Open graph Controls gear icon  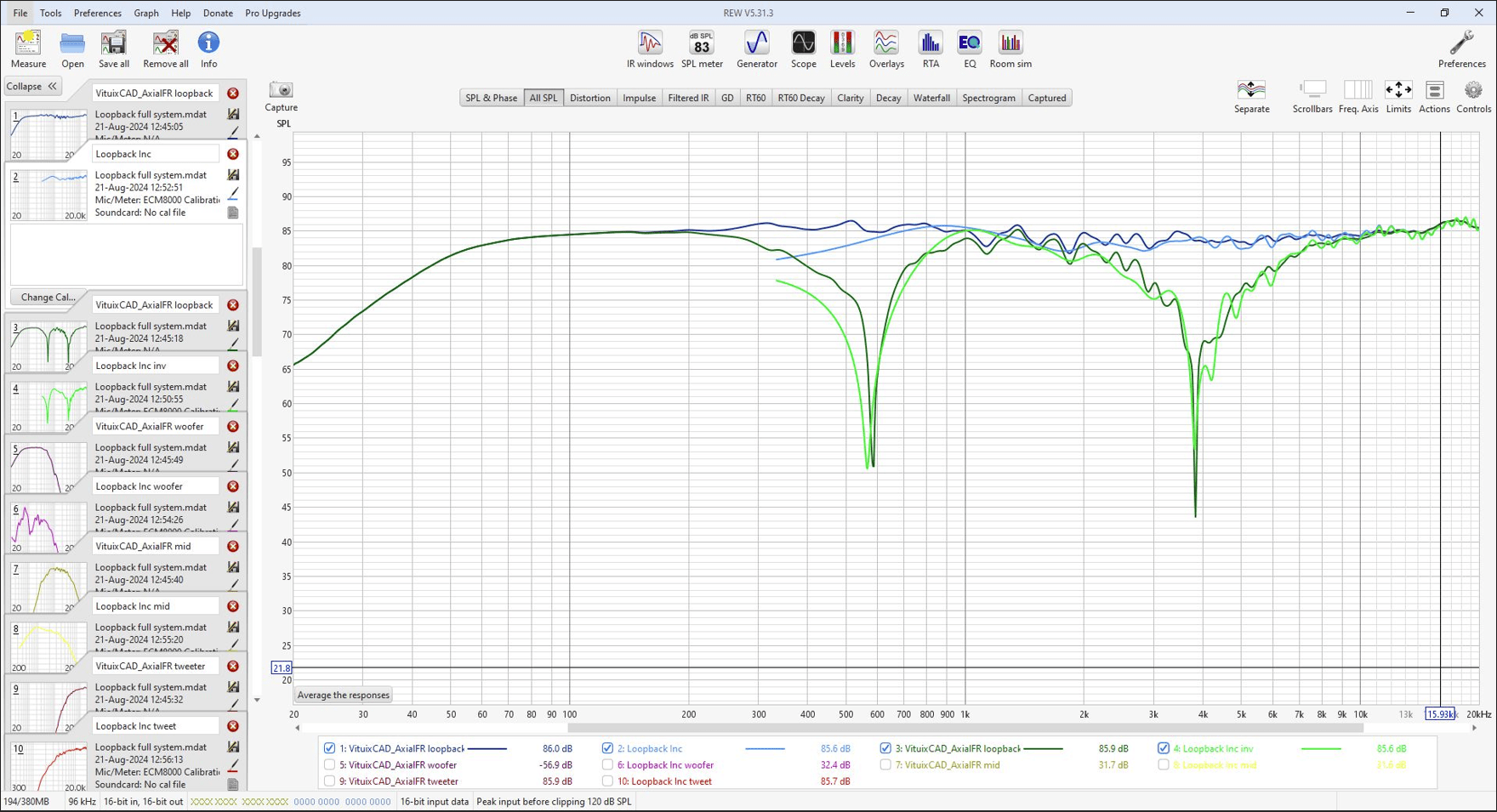[1473, 90]
